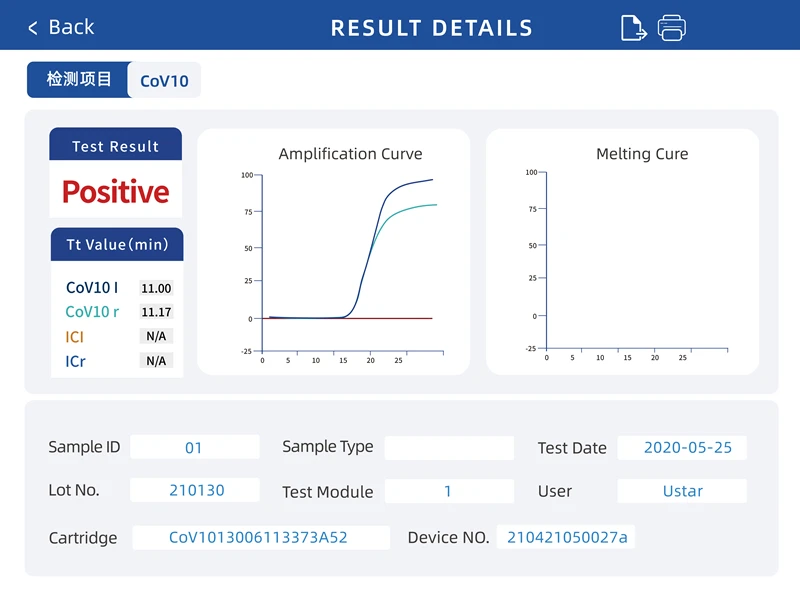
Task: Click the Sample Type label
Action: (x=328, y=447)
